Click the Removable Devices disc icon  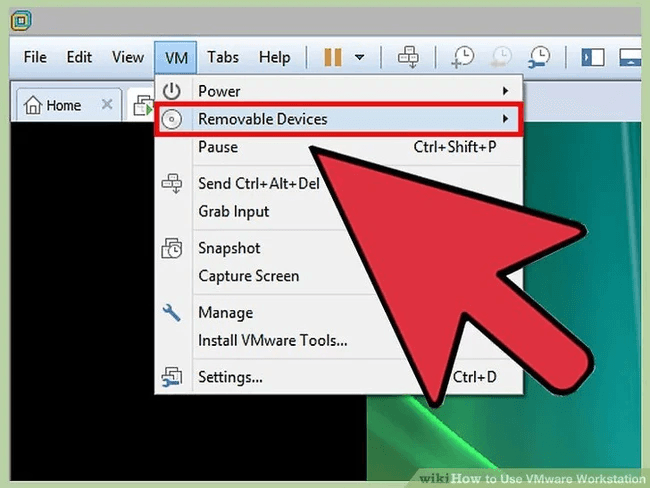(171, 119)
